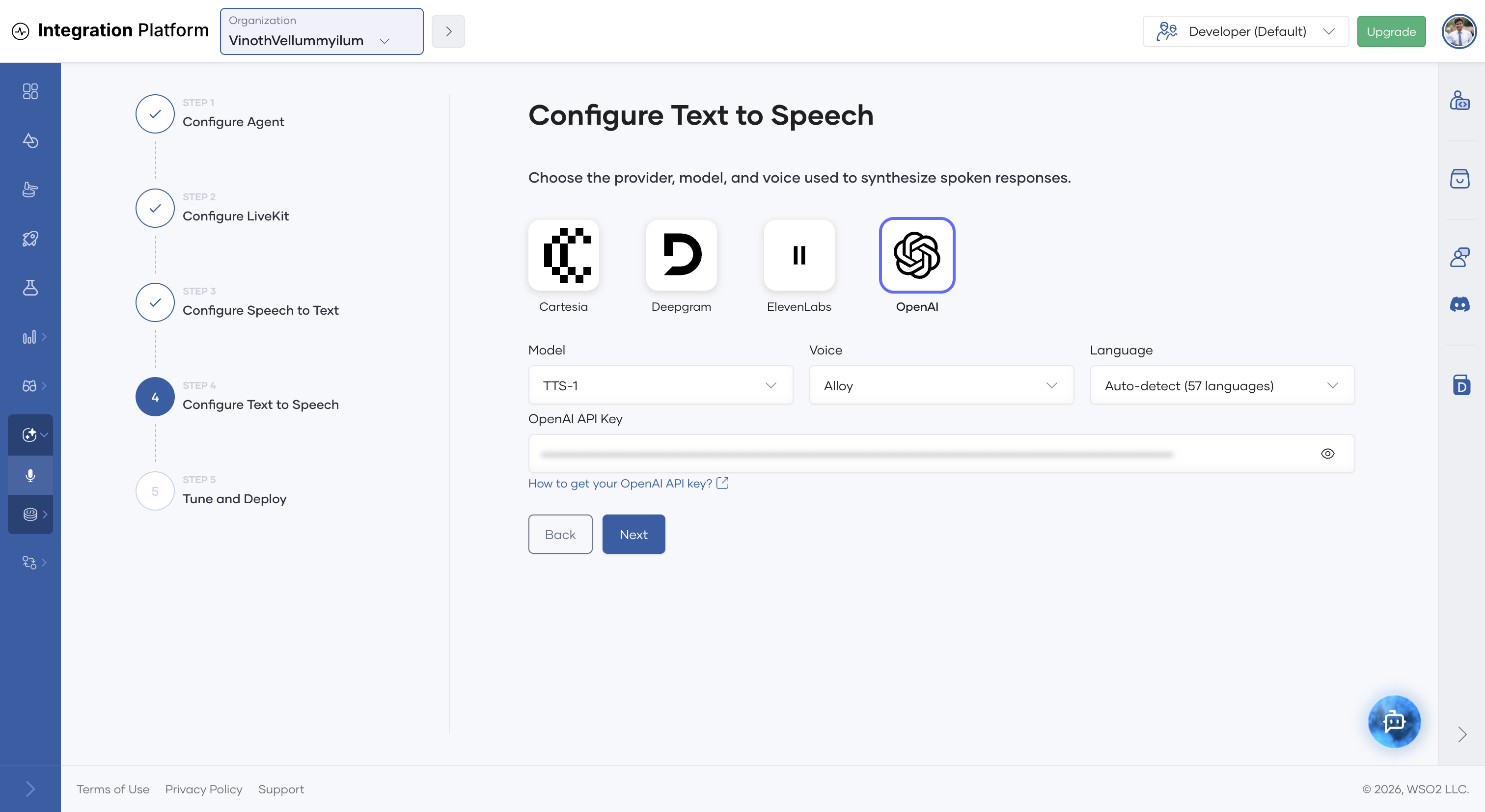Open the Voice Alloy dropdown

pos(941,385)
